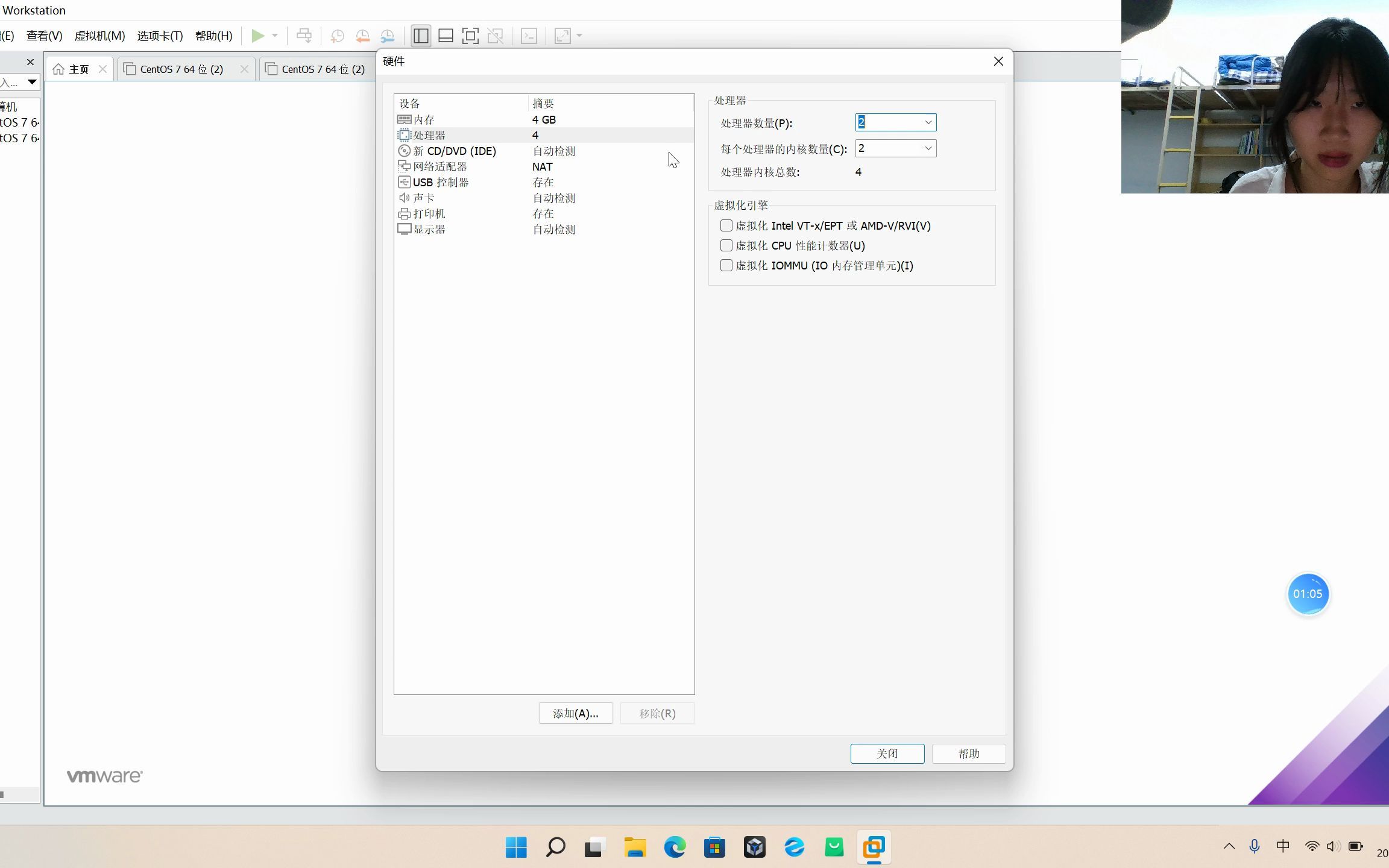
Task: Open the power options arrow beside play
Action: click(275, 36)
